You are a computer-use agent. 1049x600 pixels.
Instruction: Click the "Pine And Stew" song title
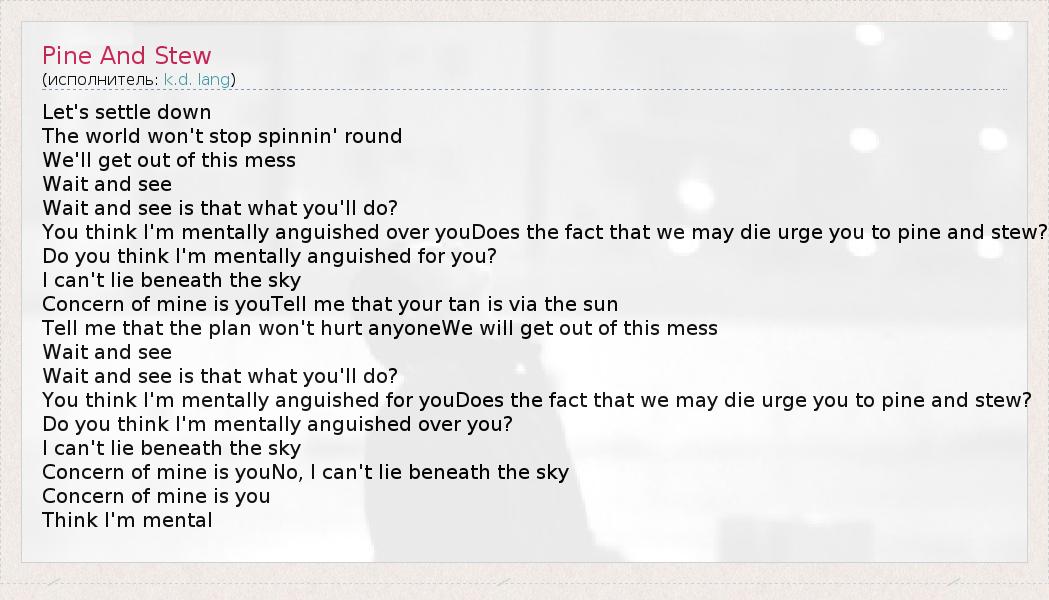pyautogui.click(x=127, y=55)
